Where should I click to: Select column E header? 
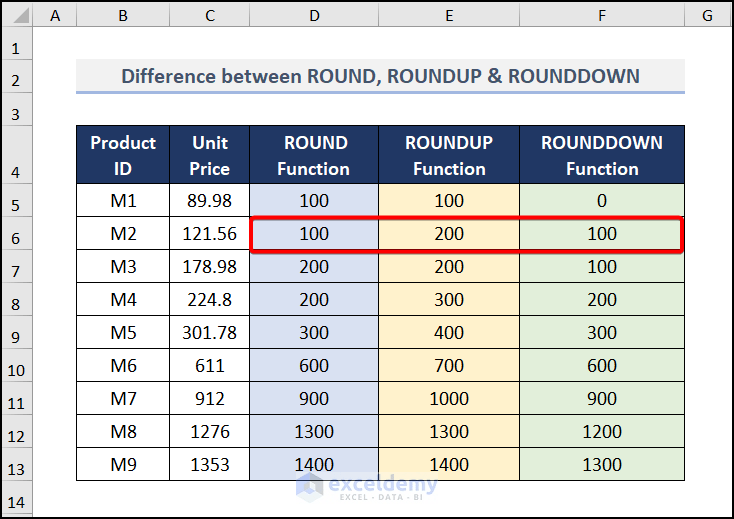point(449,15)
